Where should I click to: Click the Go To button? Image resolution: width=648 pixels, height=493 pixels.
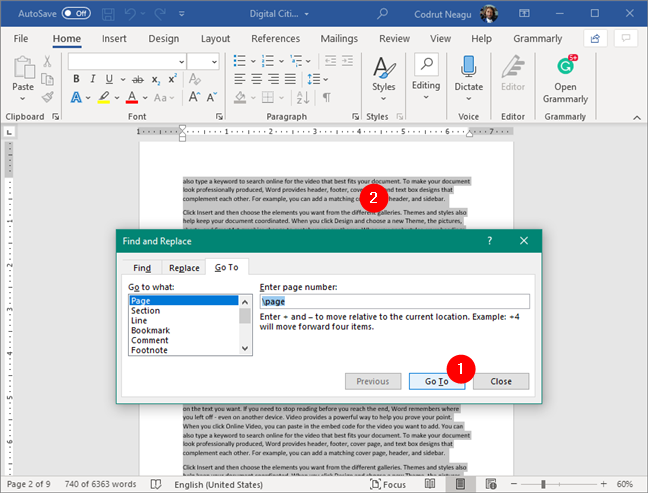pyautogui.click(x=437, y=381)
